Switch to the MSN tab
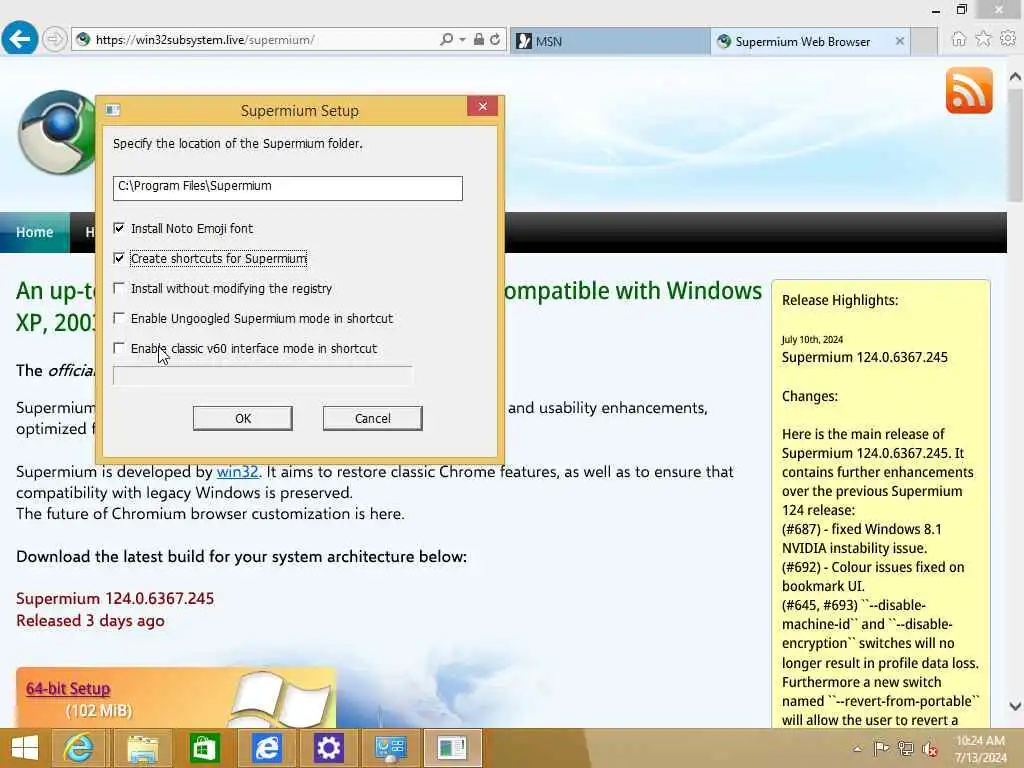 tap(609, 41)
